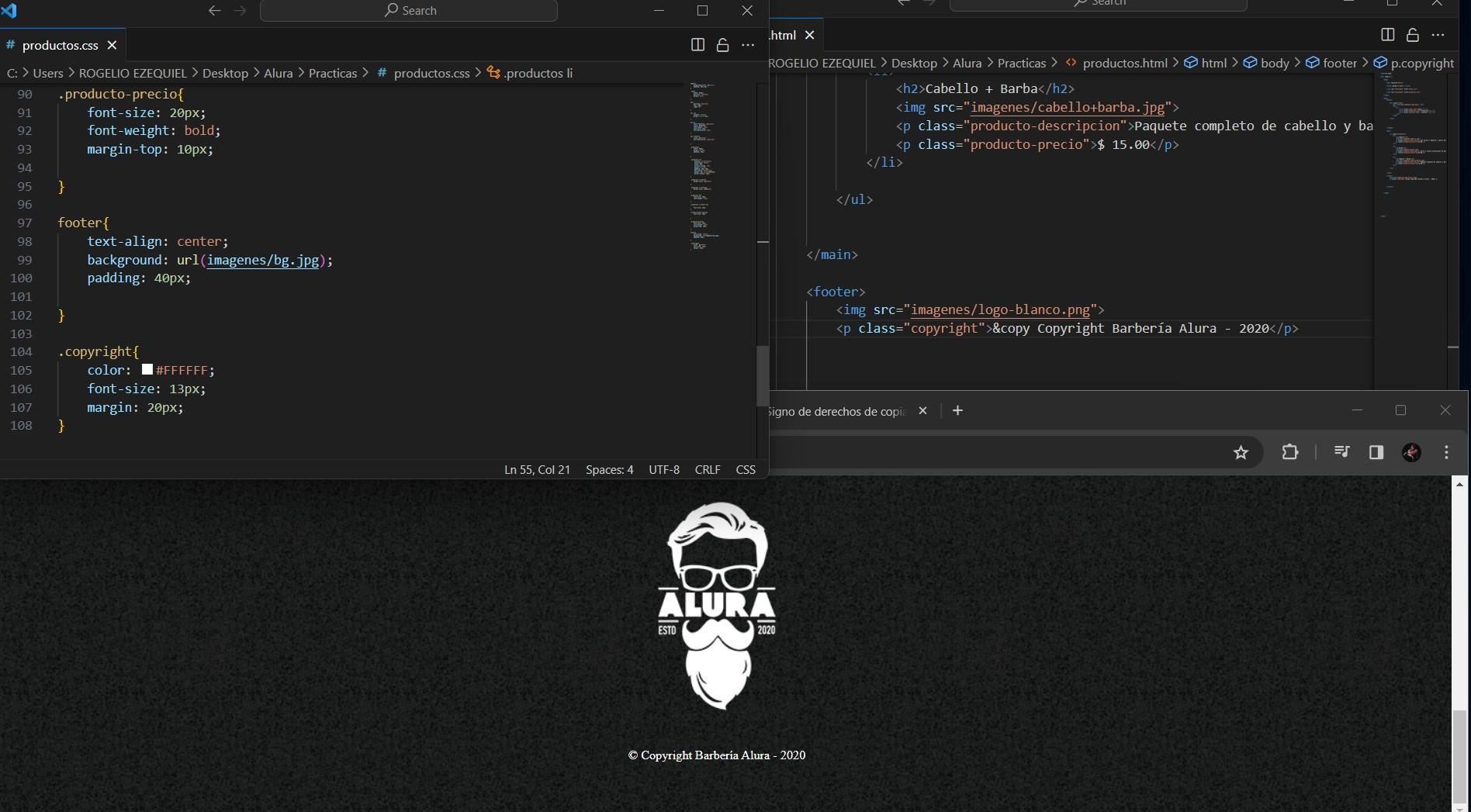Follow the imagenes/cabello+barba.jpg link
The width and height of the screenshot is (1471, 812).
(x=1067, y=107)
